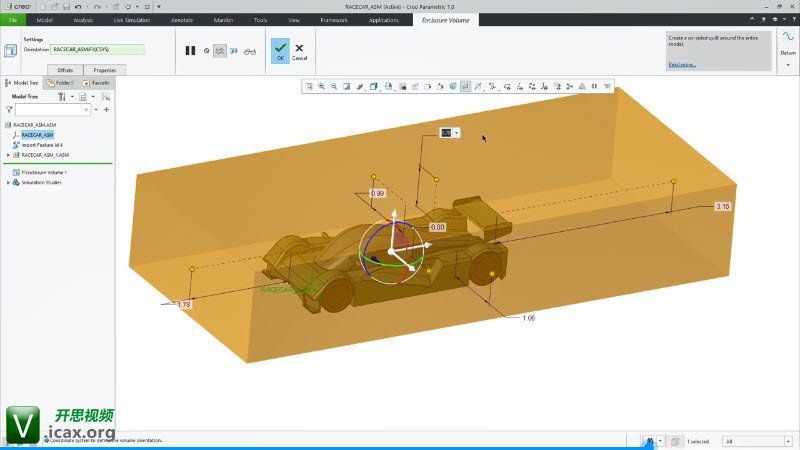800x450 pixels.
Task: Open the Read more link in help tooltip
Action: 681,64
